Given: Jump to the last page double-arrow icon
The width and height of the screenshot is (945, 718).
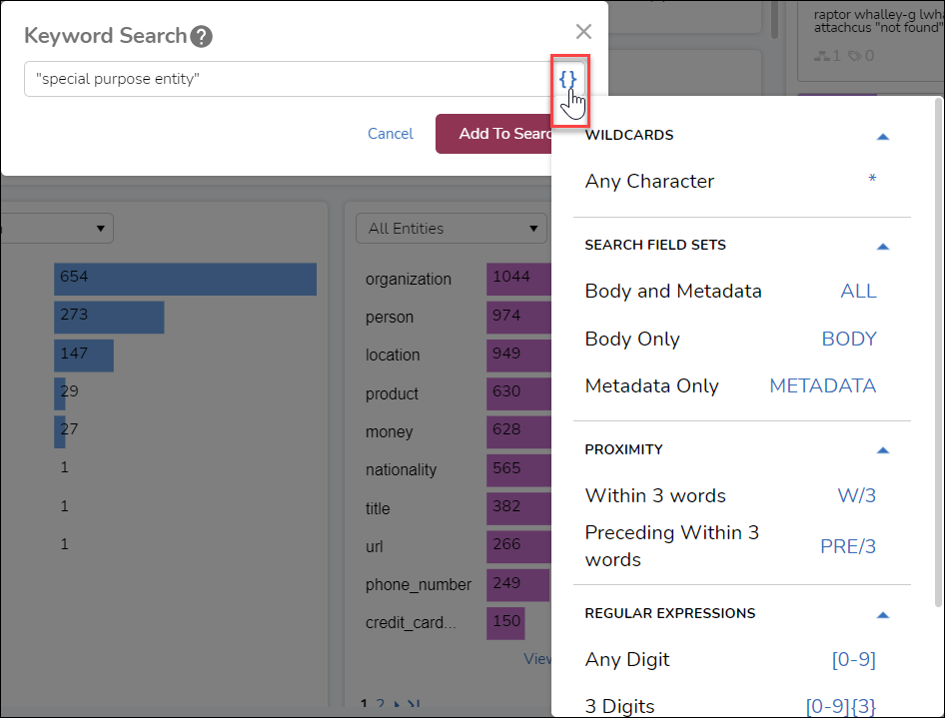Looking at the screenshot, I should pyautogui.click(x=414, y=705).
